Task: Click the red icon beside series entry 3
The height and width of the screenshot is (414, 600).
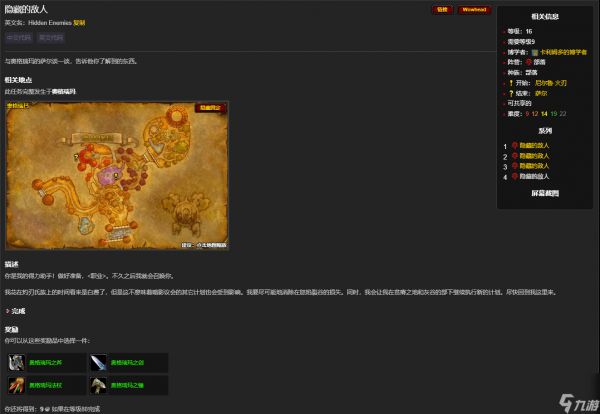Action: (x=515, y=166)
